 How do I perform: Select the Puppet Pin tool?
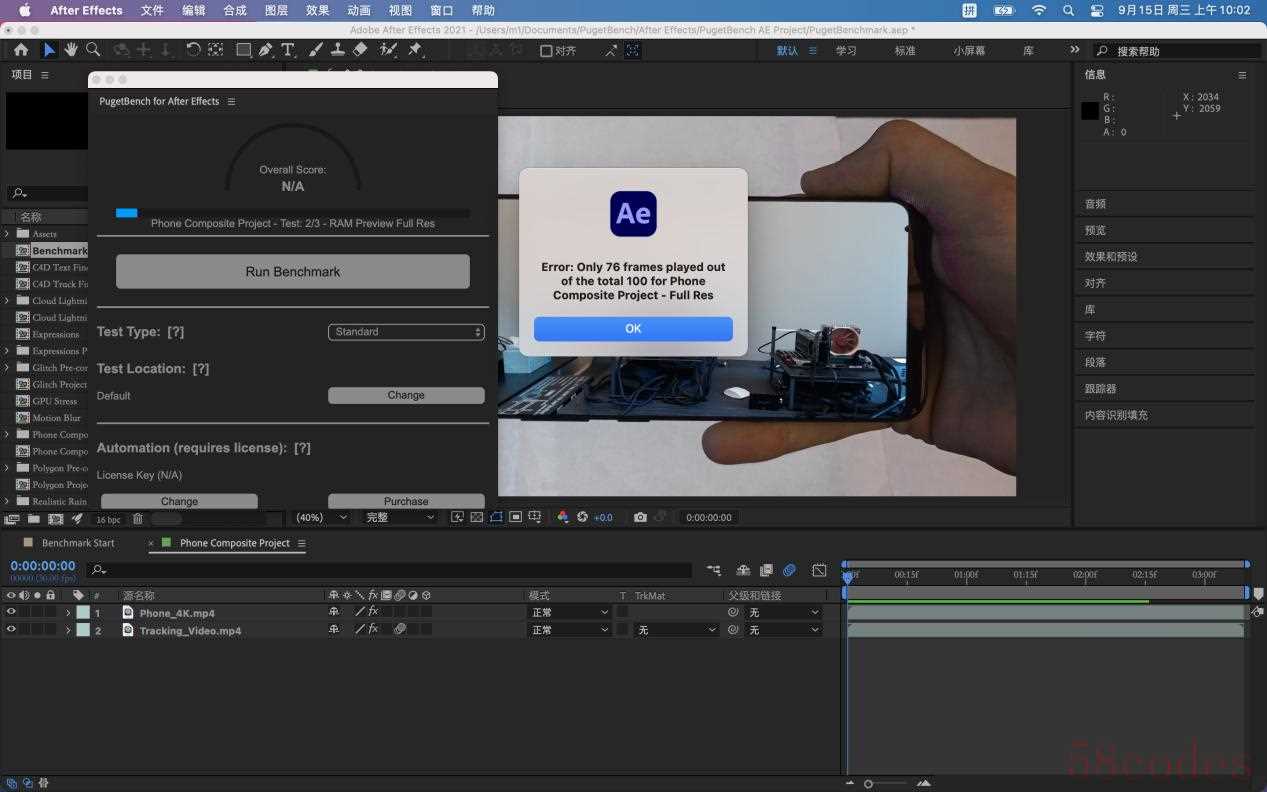(415, 50)
